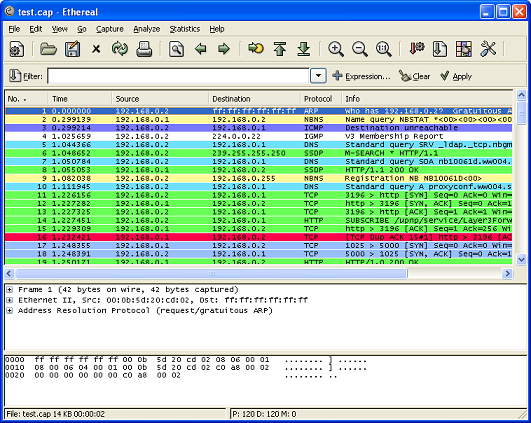Screen dimensions: 531x423
Task: Go back to previous packet arrow
Action: (x=200, y=49)
